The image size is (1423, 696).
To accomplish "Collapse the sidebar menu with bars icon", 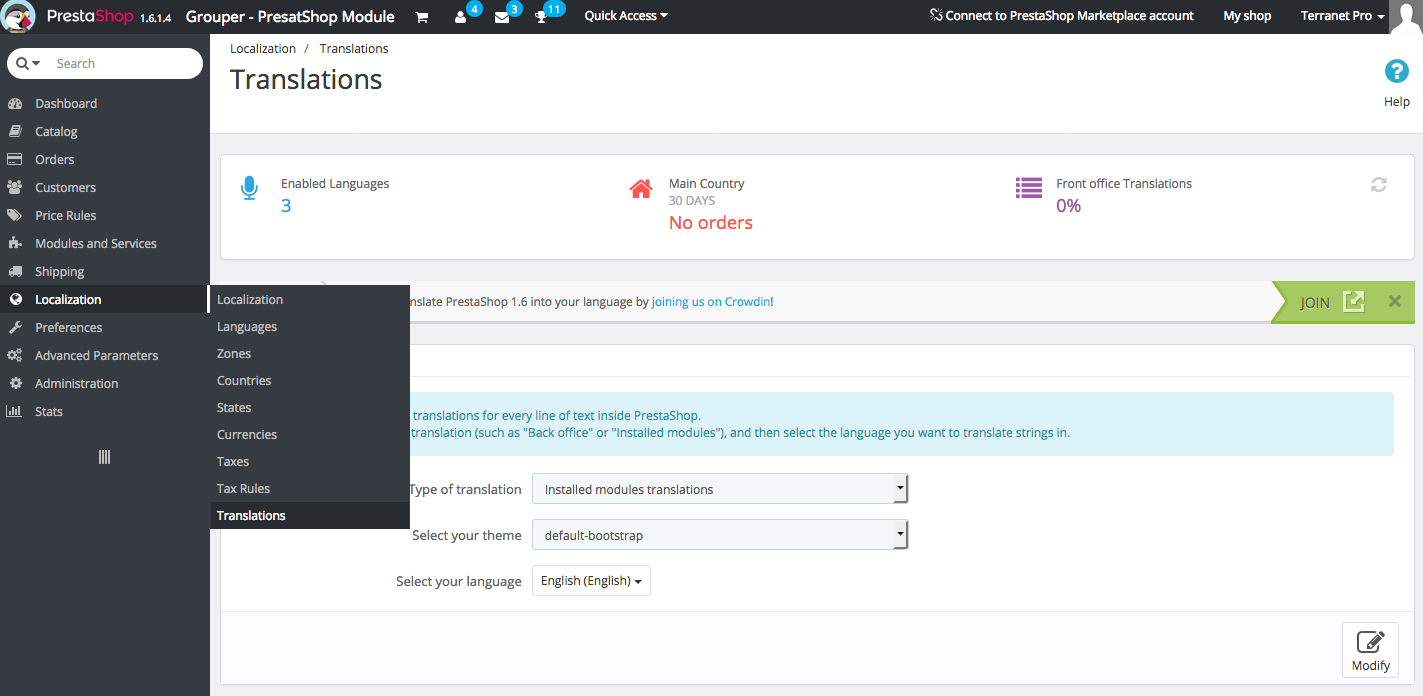I will point(104,457).
